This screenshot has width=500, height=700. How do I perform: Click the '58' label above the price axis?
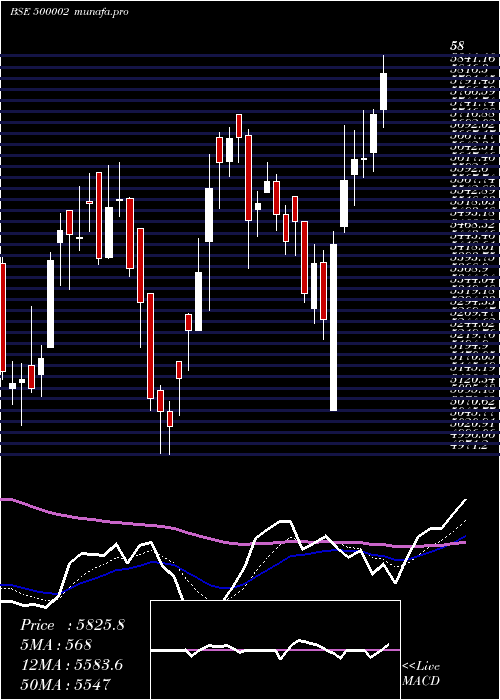457,46
